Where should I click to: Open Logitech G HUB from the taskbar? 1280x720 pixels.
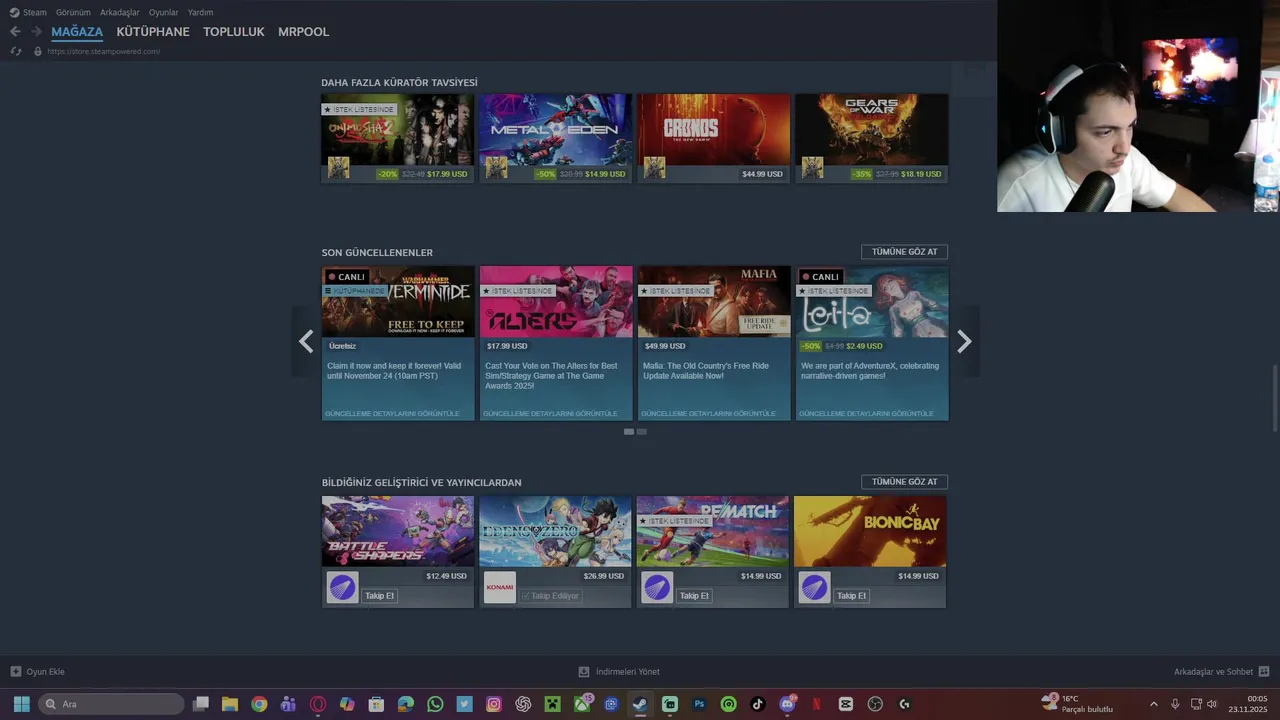pyautogui.click(x=904, y=704)
